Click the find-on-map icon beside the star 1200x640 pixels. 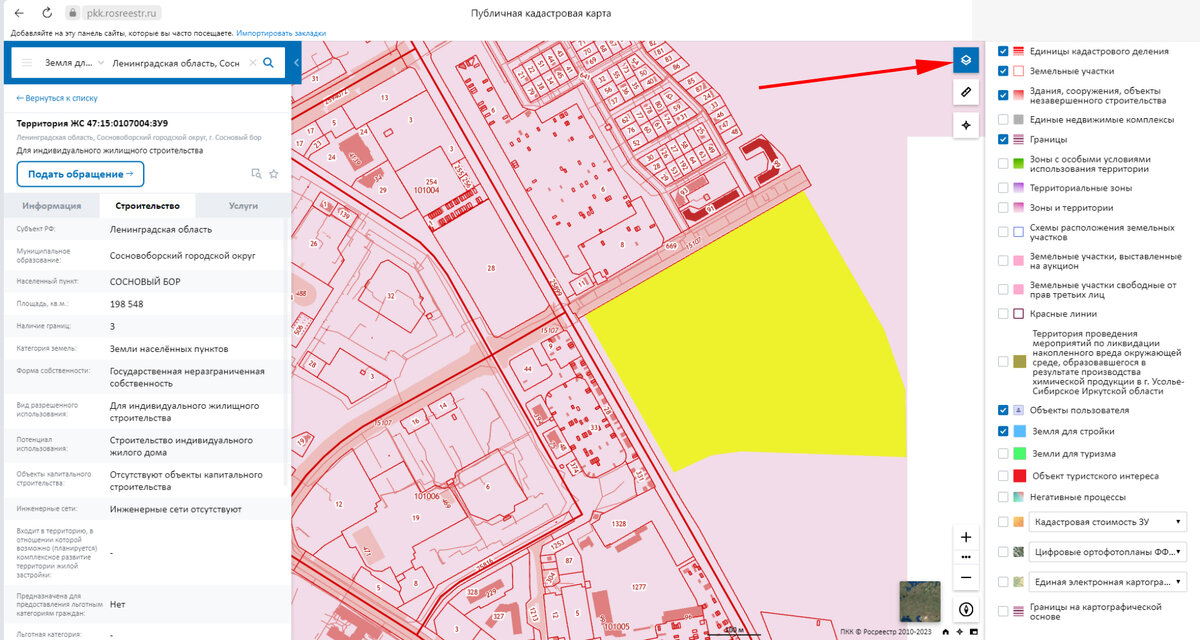tap(256, 173)
